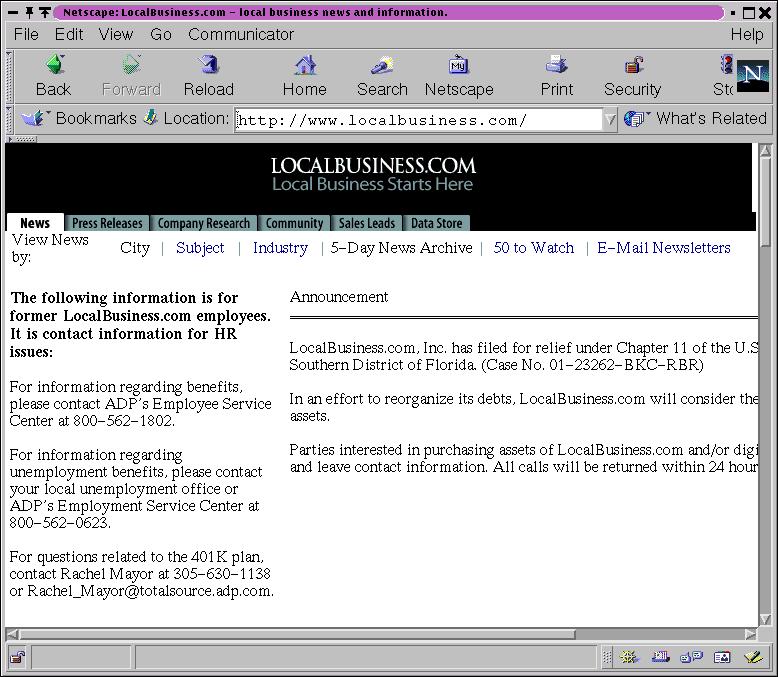The height and width of the screenshot is (677, 778).
Task: Collapse the location toolbar handle
Action: [9, 119]
